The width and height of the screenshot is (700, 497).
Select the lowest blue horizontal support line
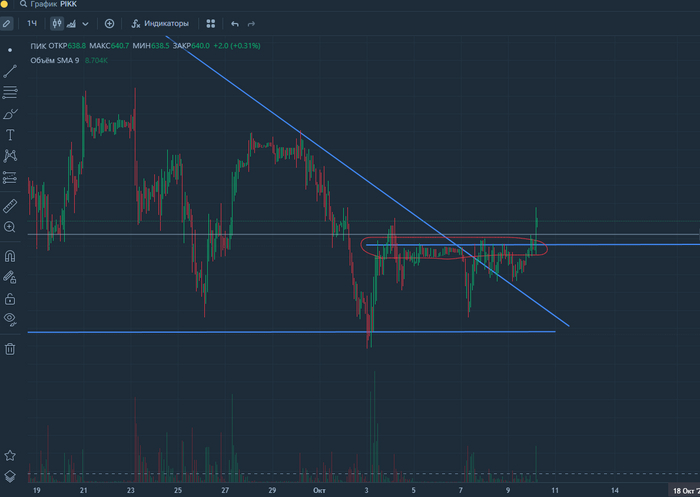(x=292, y=332)
